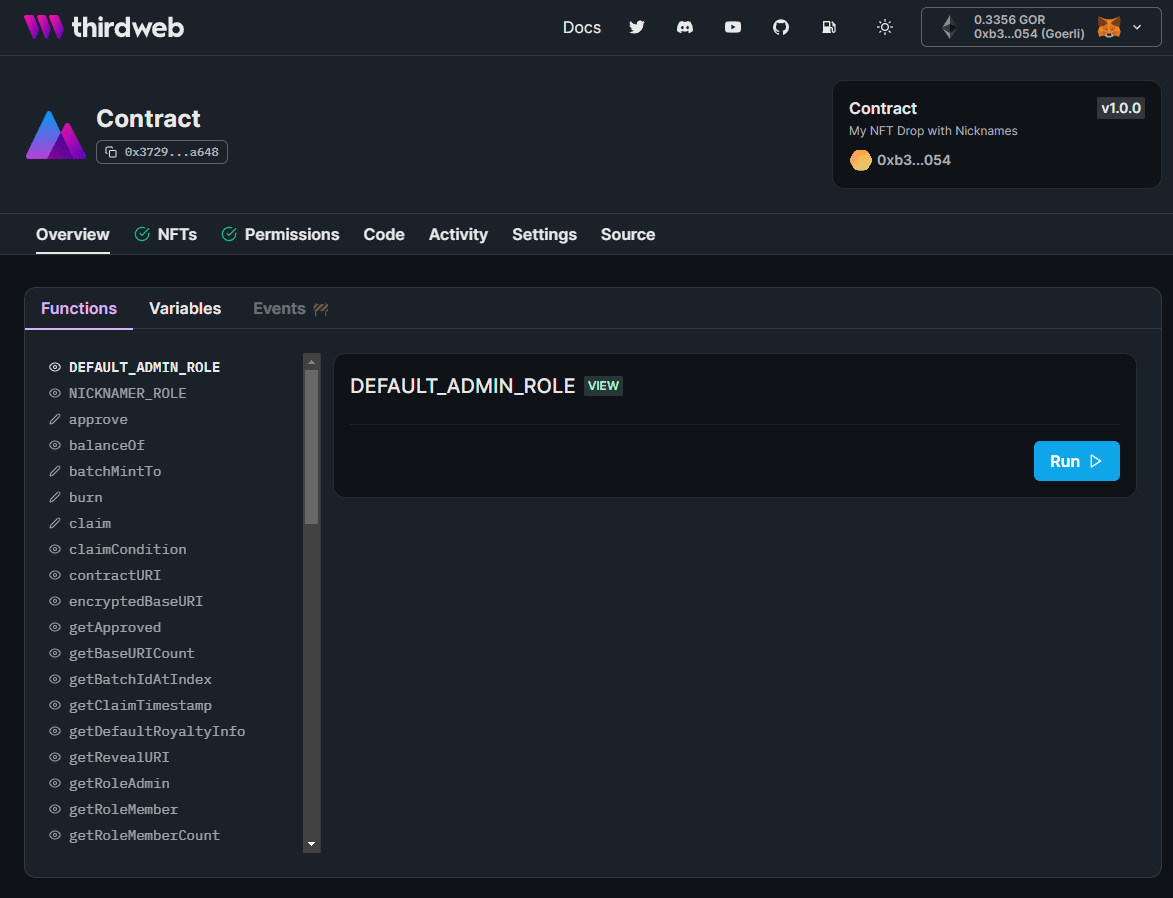This screenshot has width=1173, height=898.
Task: Open the GitHub link in the header
Action: (781, 27)
